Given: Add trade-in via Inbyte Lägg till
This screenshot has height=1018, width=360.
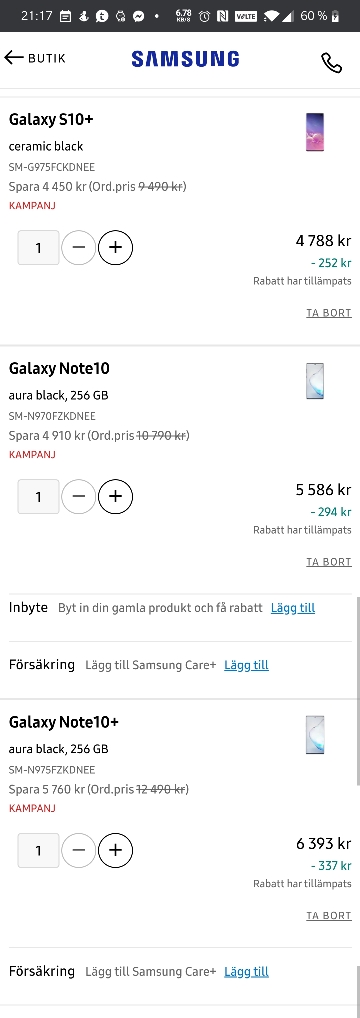Looking at the screenshot, I should point(293,608).
